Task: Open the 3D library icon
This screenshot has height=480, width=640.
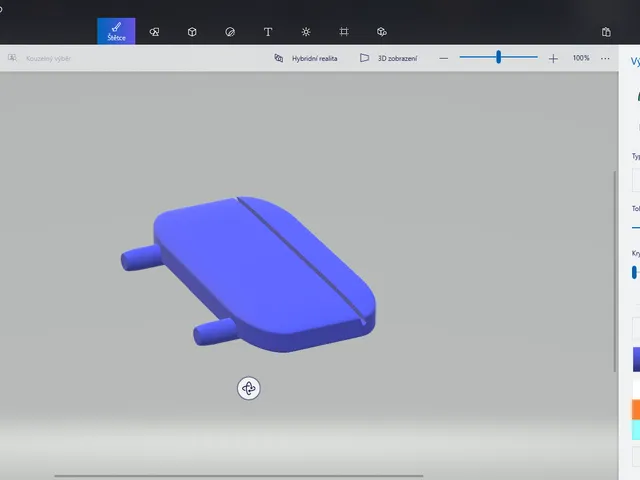Action: click(382, 32)
